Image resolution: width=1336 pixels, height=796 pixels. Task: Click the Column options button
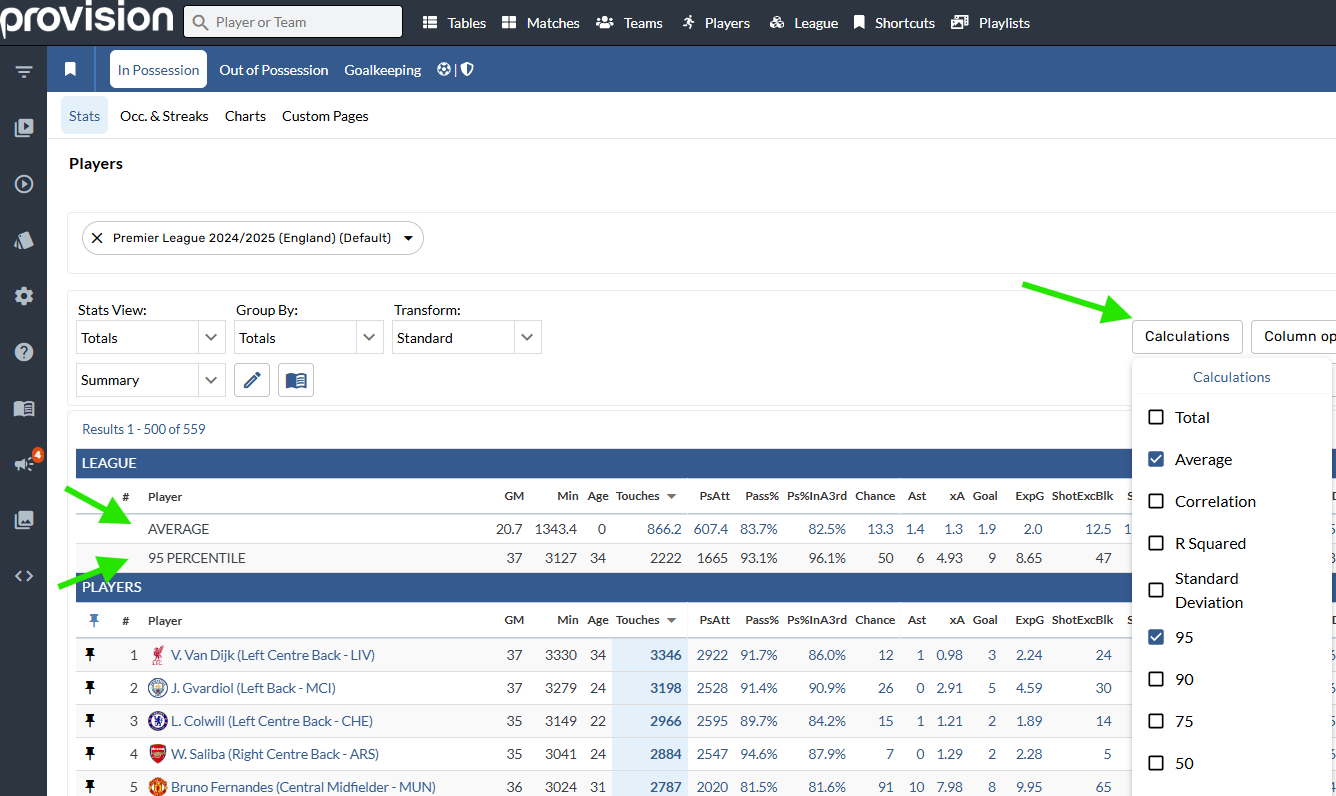coord(1294,336)
